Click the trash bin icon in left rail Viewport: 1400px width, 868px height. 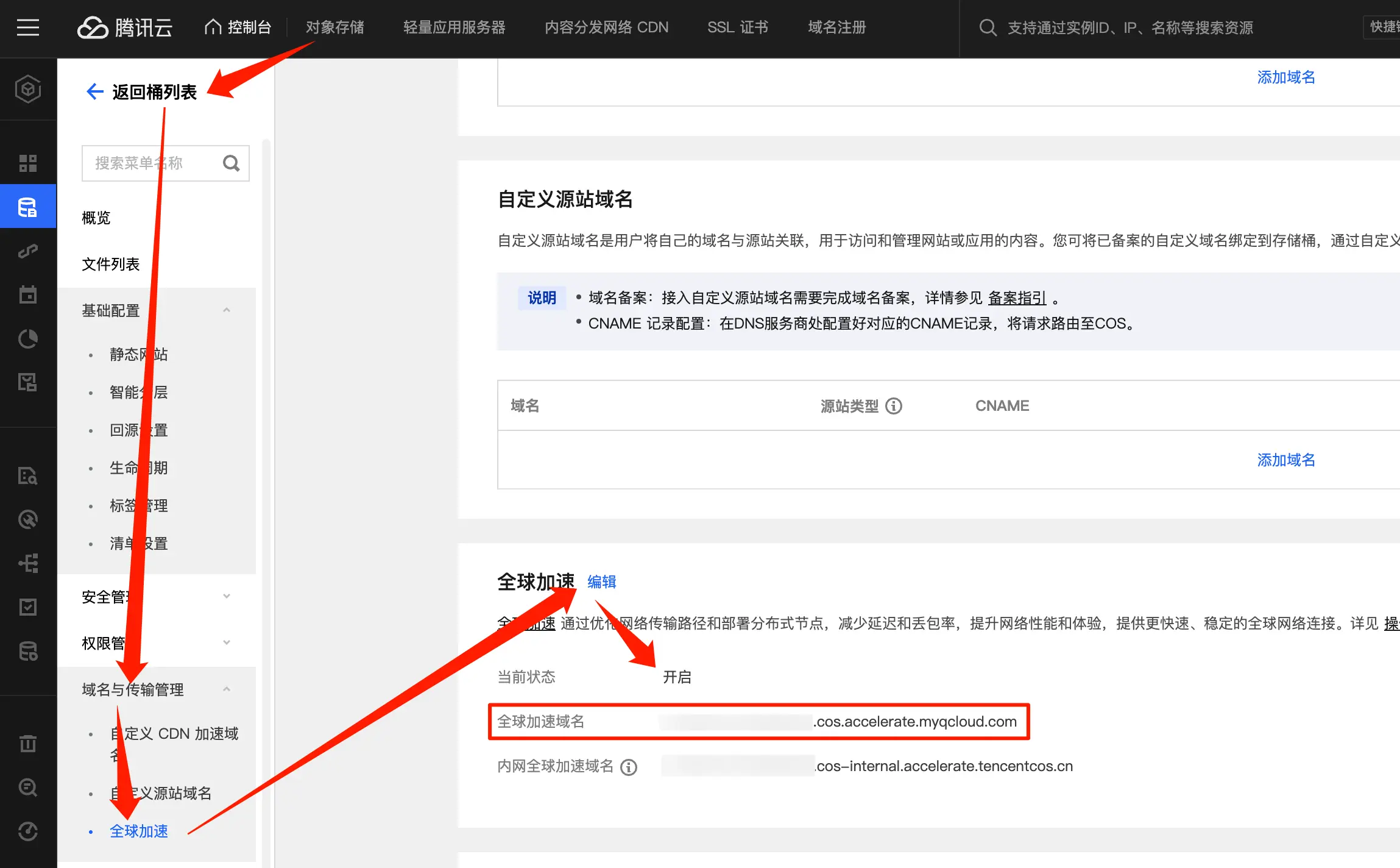pos(28,743)
